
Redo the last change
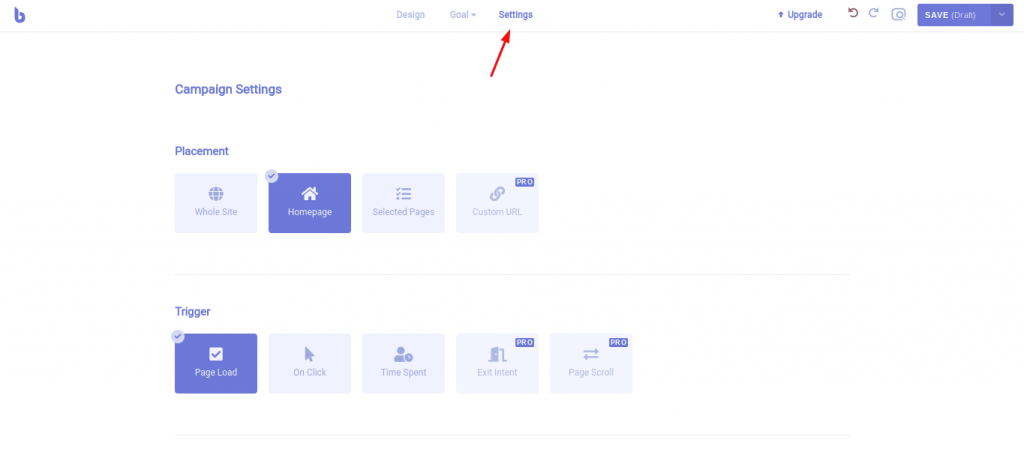point(873,13)
